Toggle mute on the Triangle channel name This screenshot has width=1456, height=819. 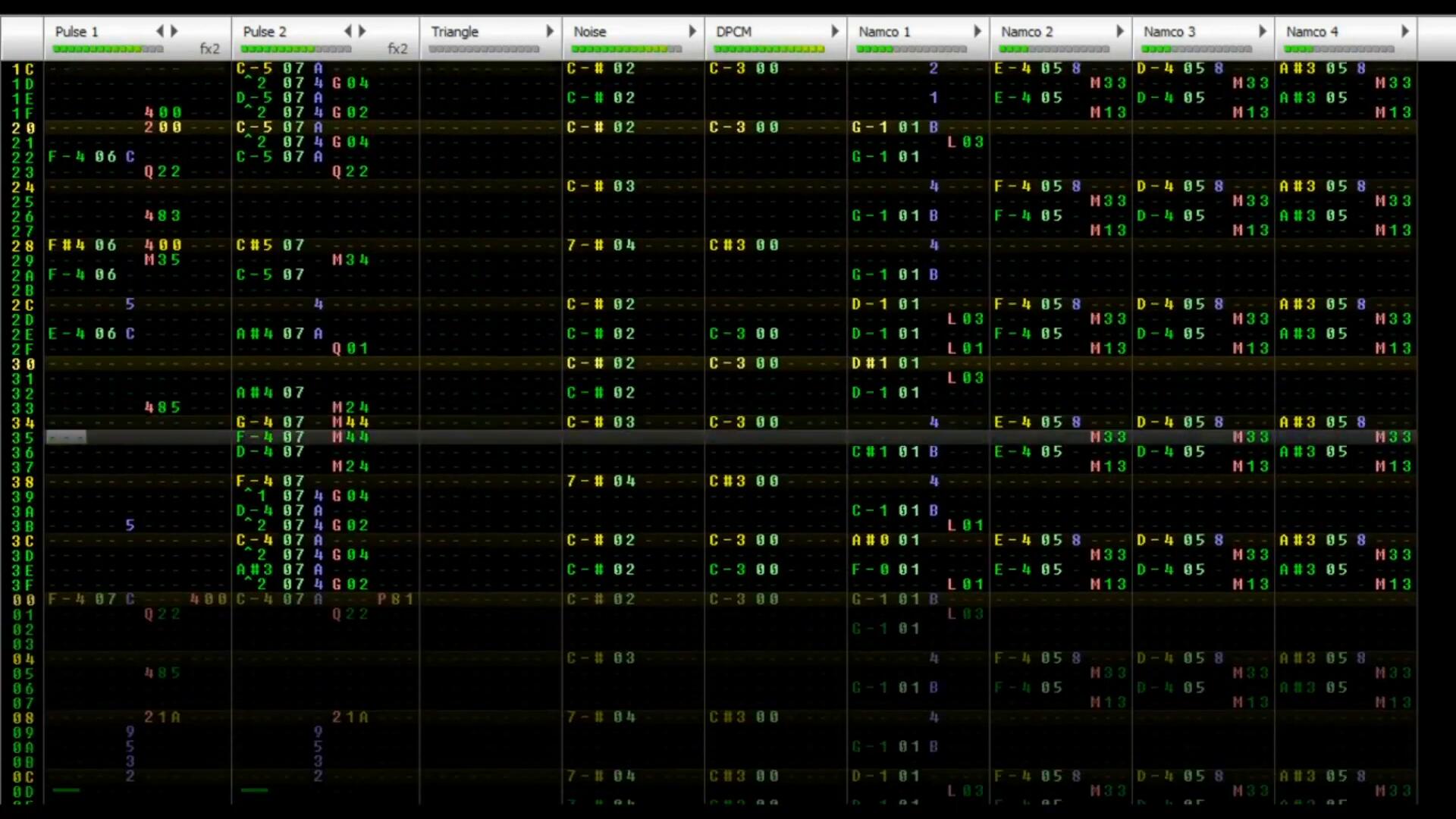(x=454, y=32)
